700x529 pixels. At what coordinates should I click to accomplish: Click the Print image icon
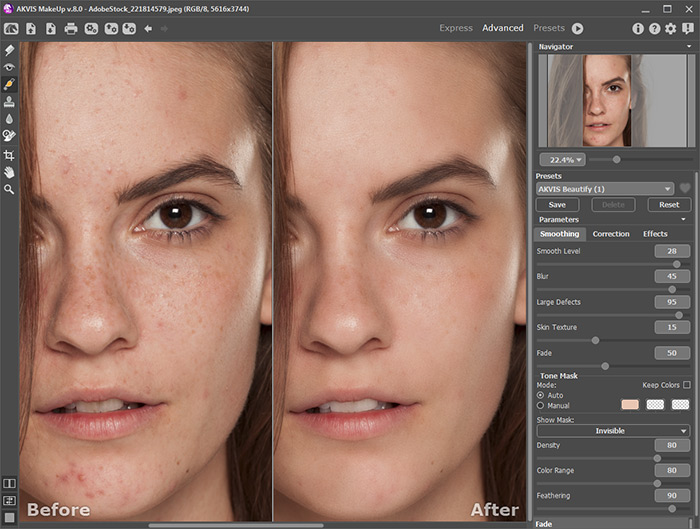click(x=71, y=28)
